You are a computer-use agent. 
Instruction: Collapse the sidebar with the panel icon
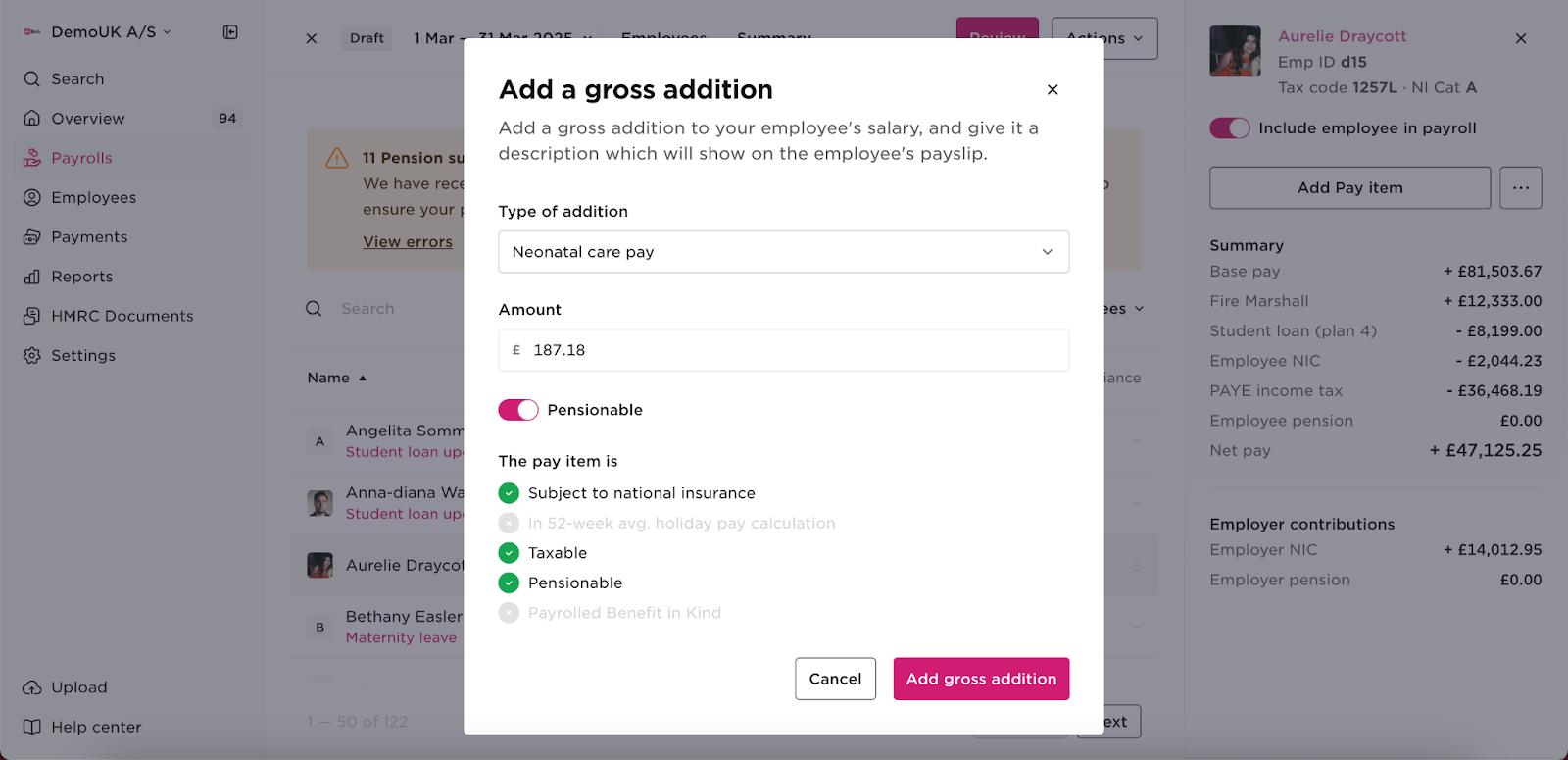click(x=229, y=31)
